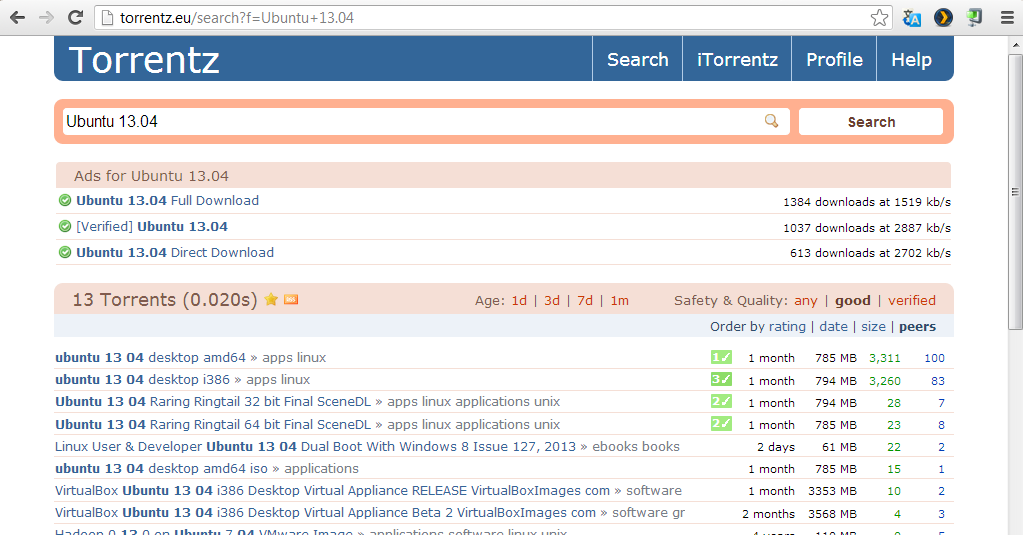This screenshot has height=535, width=1023.
Task: Click green check icon beside Direct Download ad
Action: (65, 252)
